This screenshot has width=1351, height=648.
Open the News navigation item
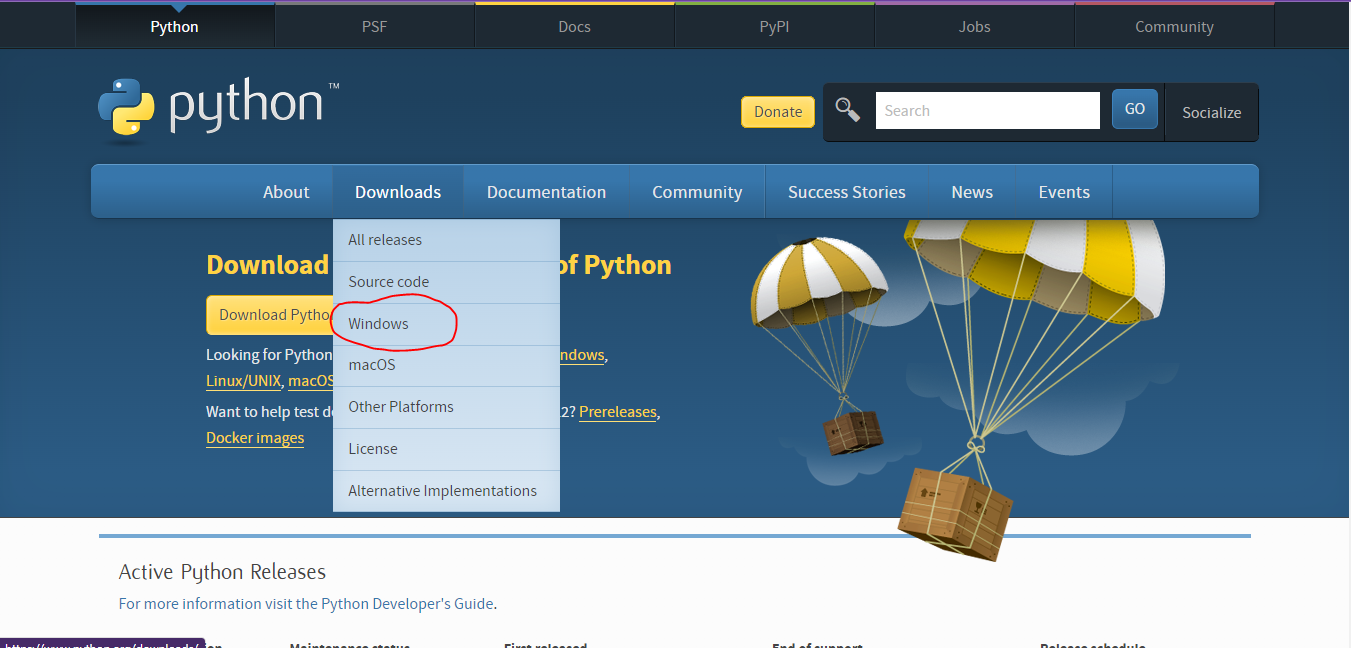click(x=972, y=192)
